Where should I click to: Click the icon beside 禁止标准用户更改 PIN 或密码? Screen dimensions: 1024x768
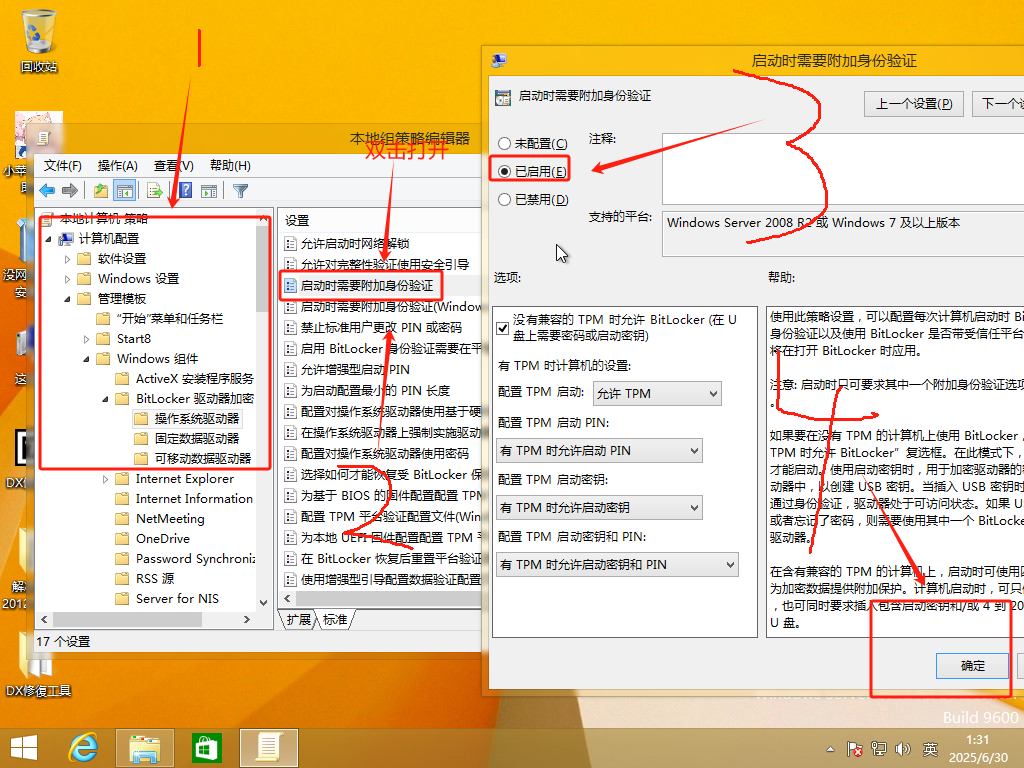291,328
